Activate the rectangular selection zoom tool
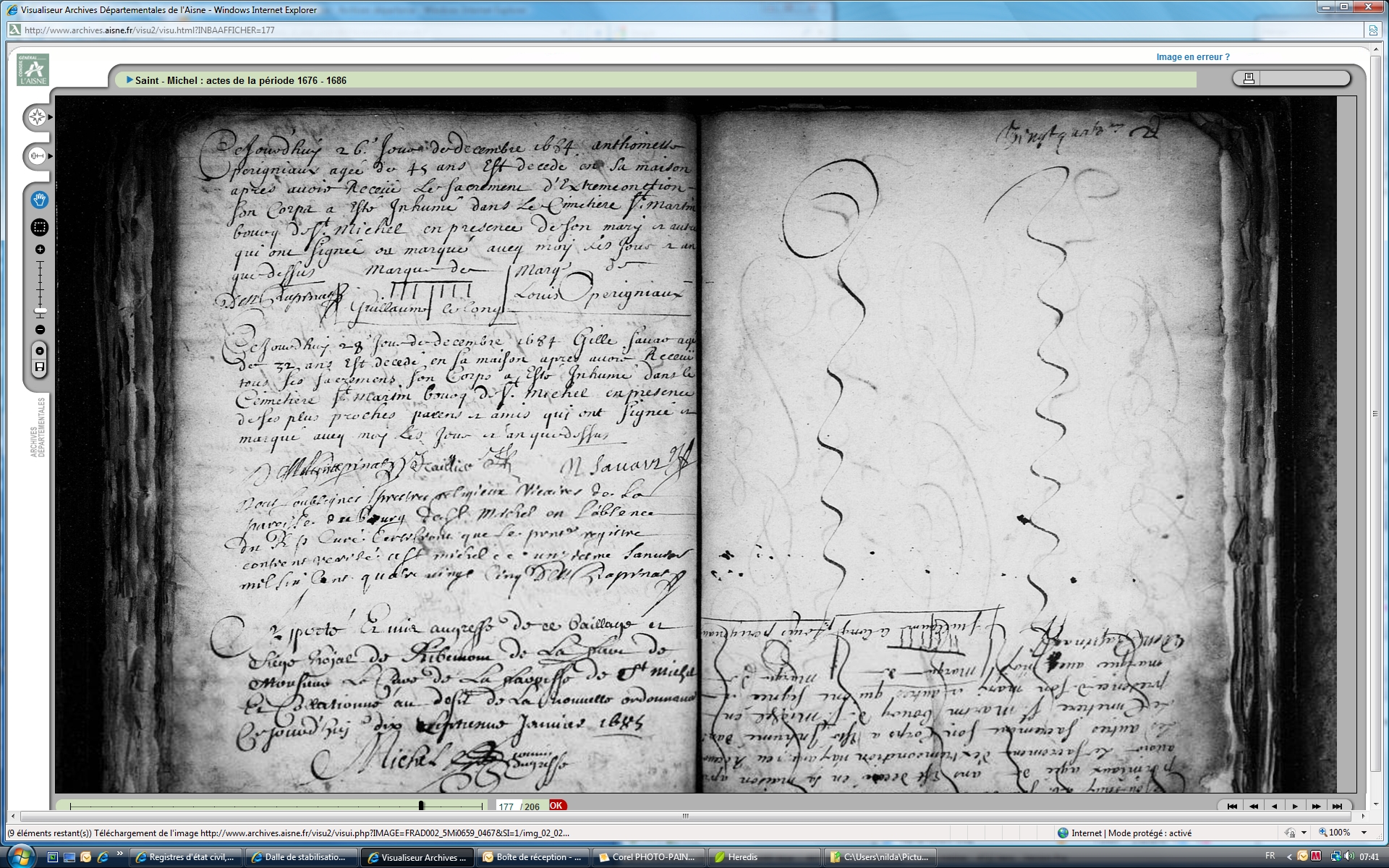Viewport: 1389px width, 868px height. click(x=40, y=227)
